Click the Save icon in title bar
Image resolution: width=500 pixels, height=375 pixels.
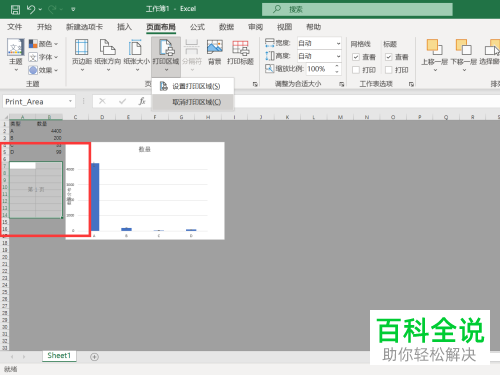pos(15,9)
